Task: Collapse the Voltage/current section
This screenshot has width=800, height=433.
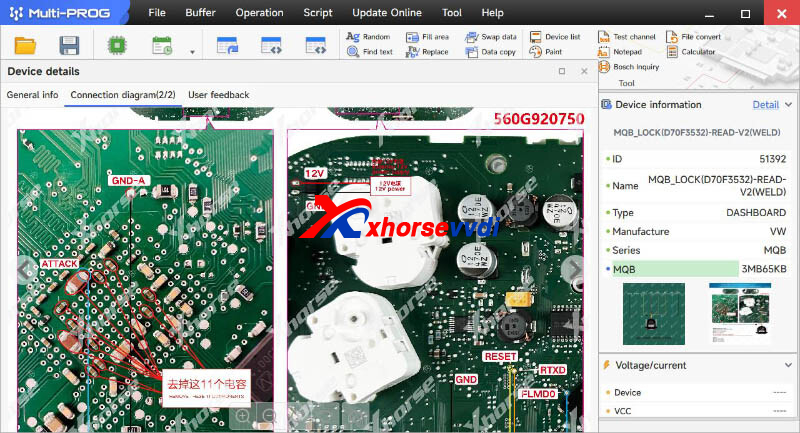Action: [x=789, y=366]
